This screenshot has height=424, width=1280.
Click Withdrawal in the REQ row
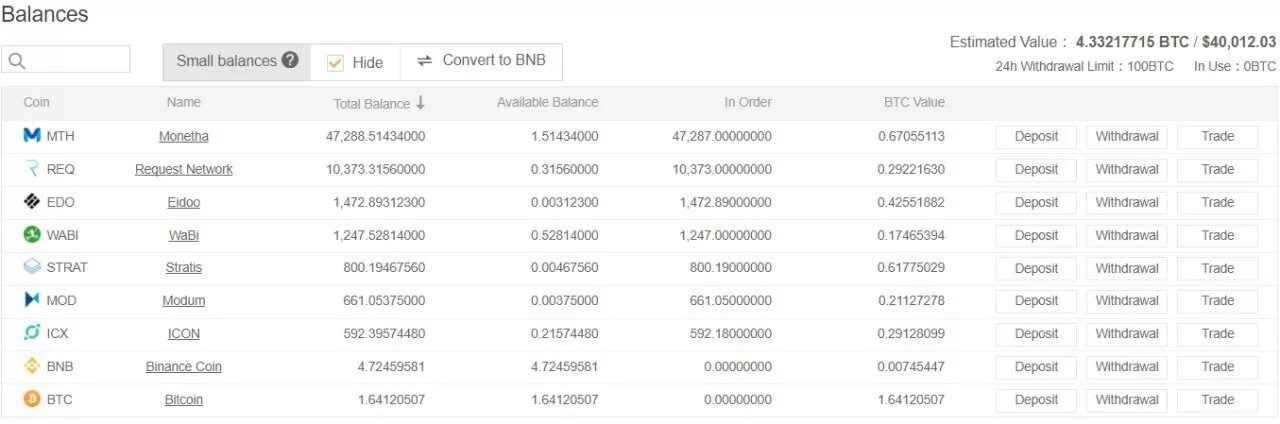pyautogui.click(x=1127, y=170)
